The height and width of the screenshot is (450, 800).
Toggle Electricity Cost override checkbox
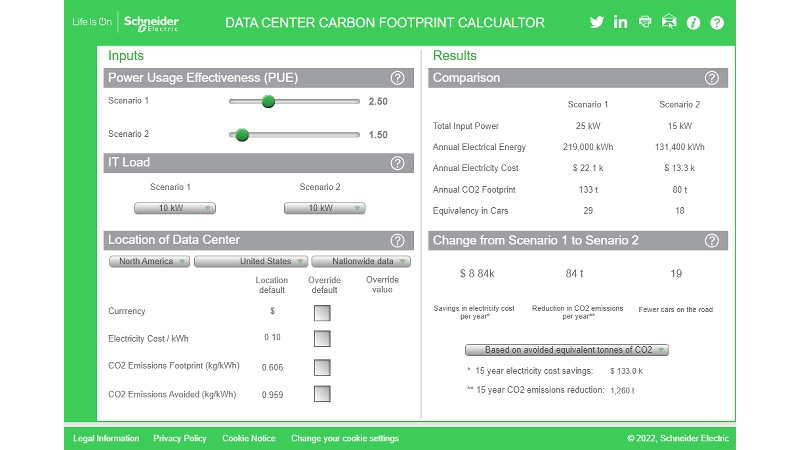pos(322,338)
